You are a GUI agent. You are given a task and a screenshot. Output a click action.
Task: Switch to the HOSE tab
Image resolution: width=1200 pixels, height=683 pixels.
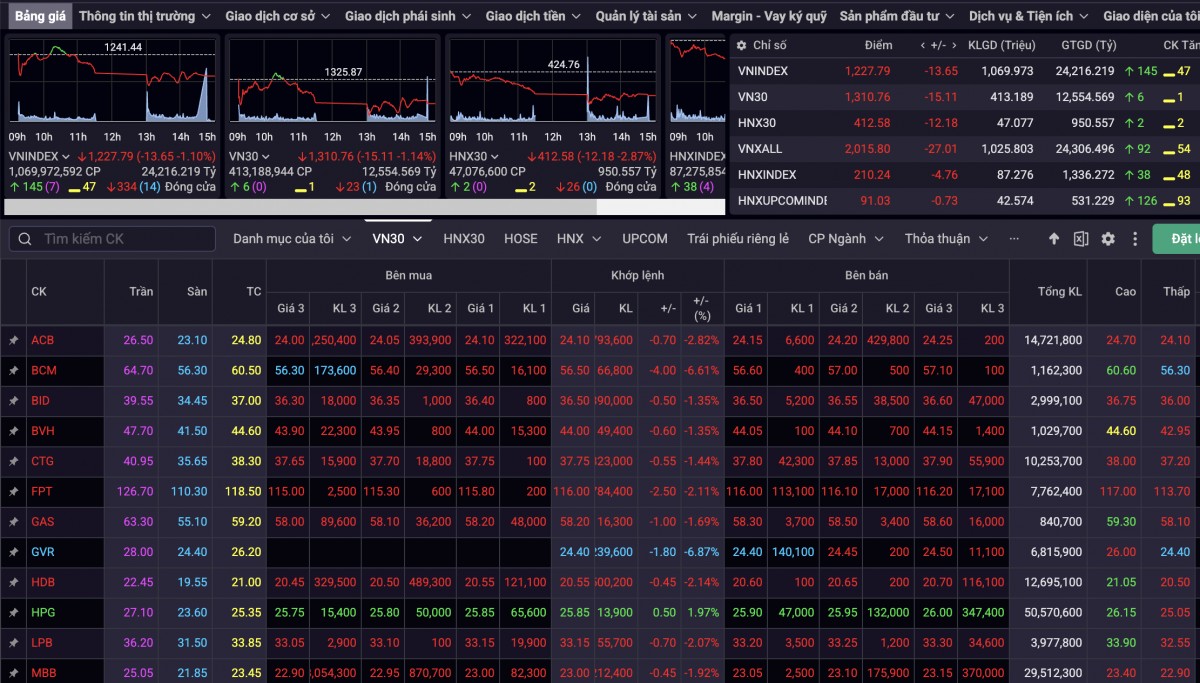point(521,239)
